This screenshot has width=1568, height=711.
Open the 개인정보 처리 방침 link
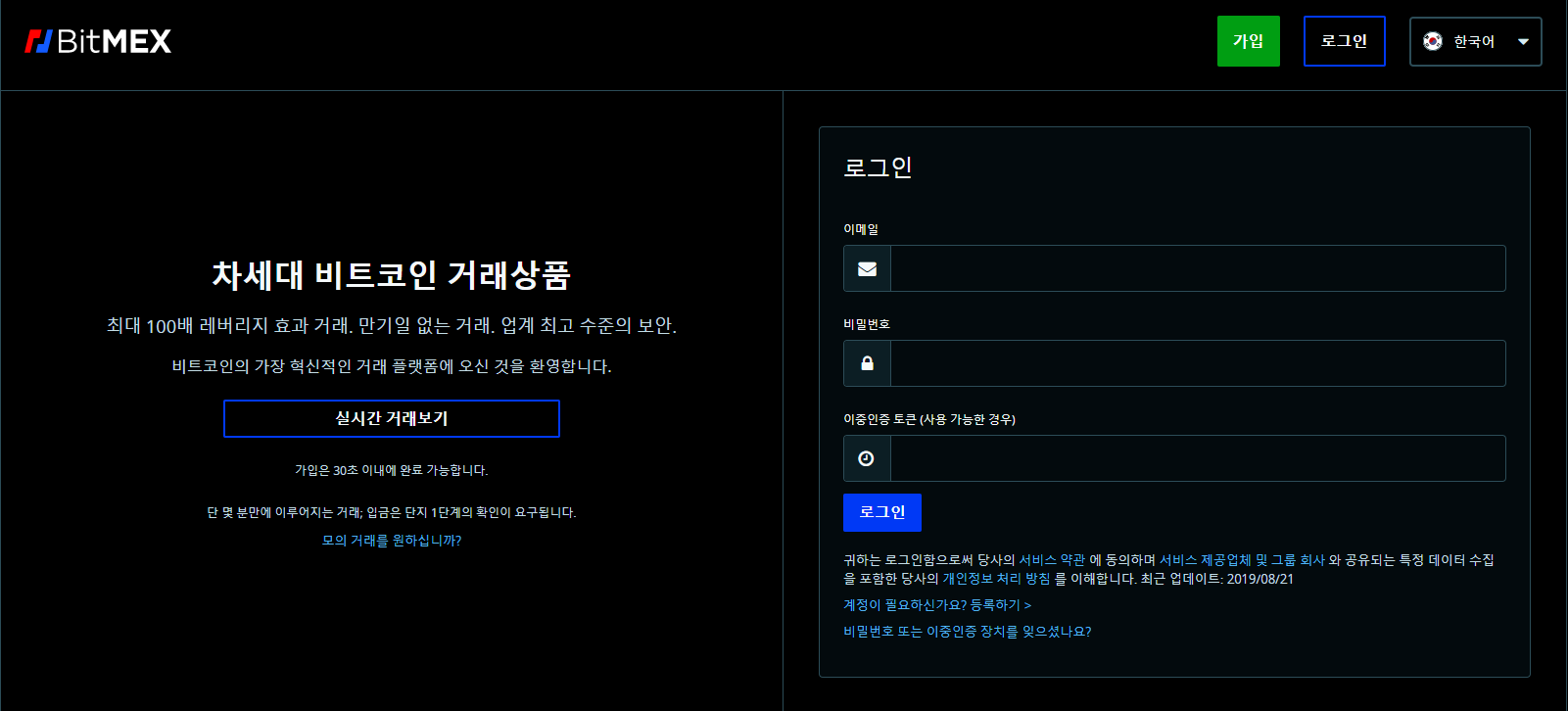[996, 579]
